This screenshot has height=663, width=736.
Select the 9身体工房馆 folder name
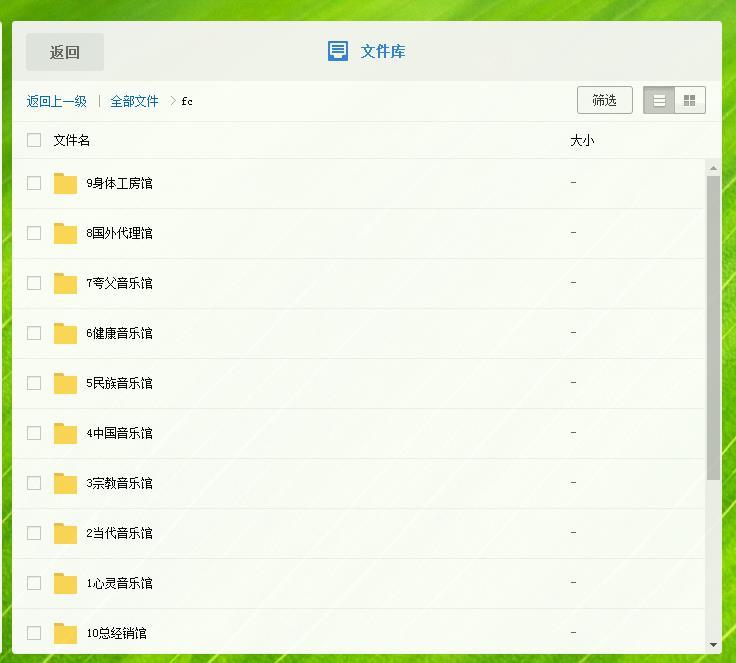coord(119,183)
